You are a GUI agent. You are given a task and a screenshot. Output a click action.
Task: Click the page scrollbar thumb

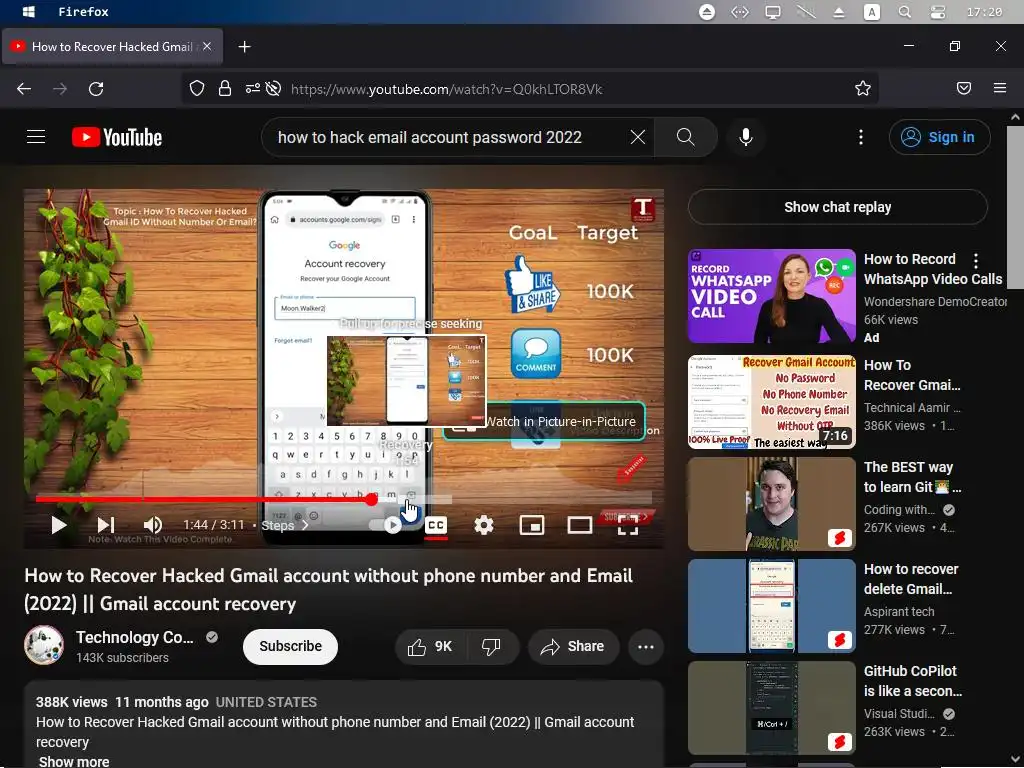(x=1016, y=207)
